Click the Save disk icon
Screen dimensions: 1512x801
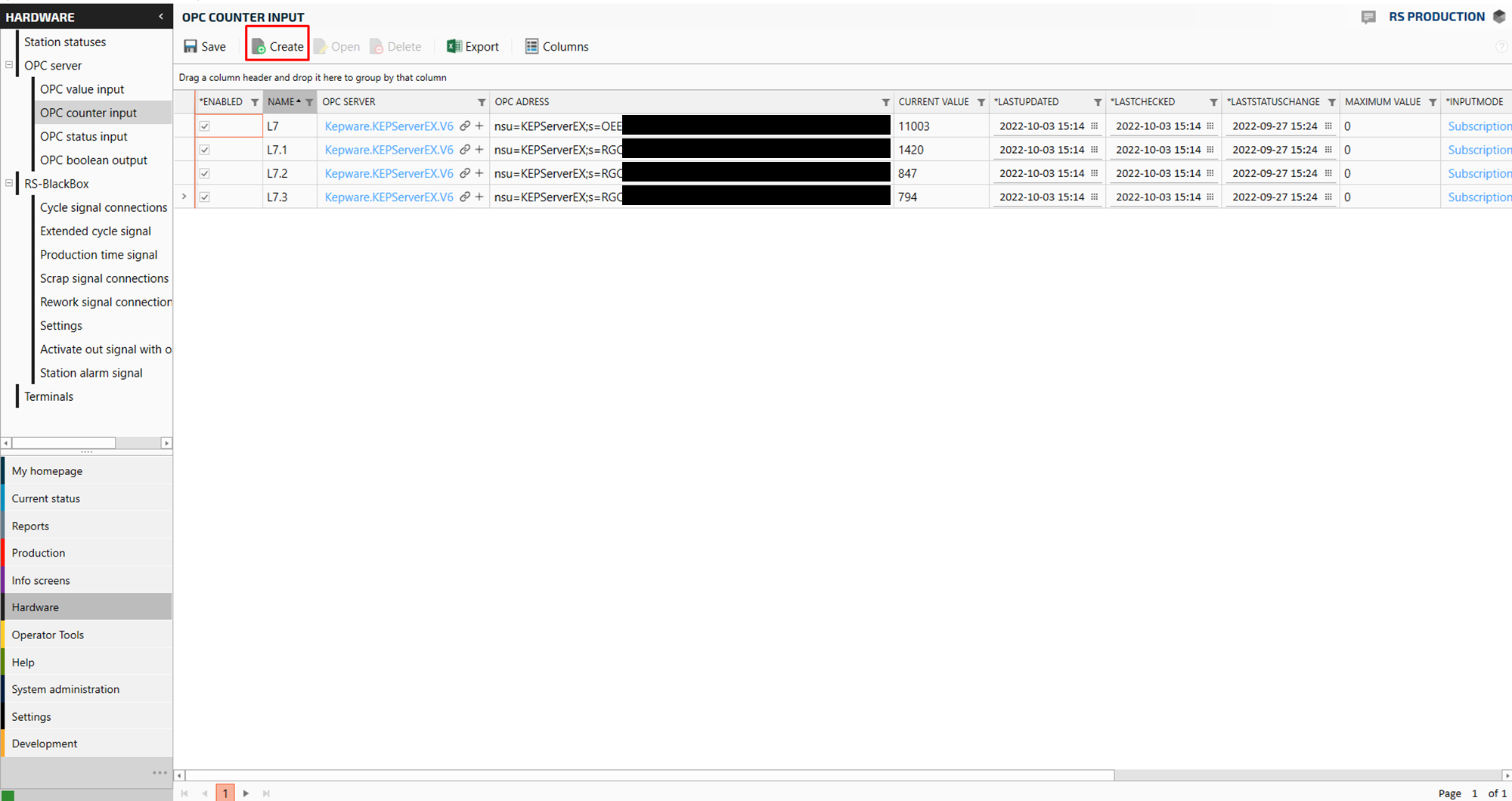191,47
